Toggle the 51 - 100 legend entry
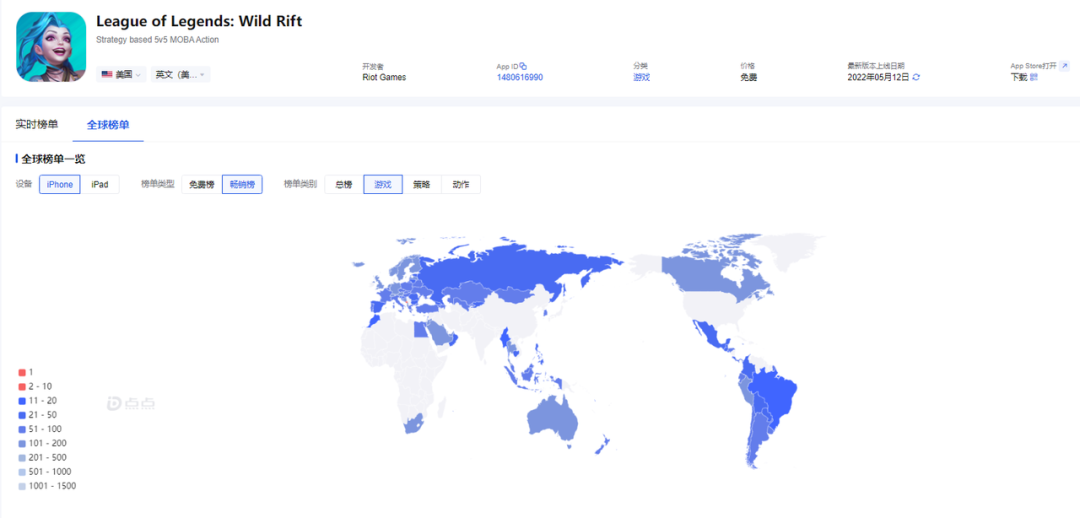This screenshot has width=1080, height=518. (x=40, y=429)
